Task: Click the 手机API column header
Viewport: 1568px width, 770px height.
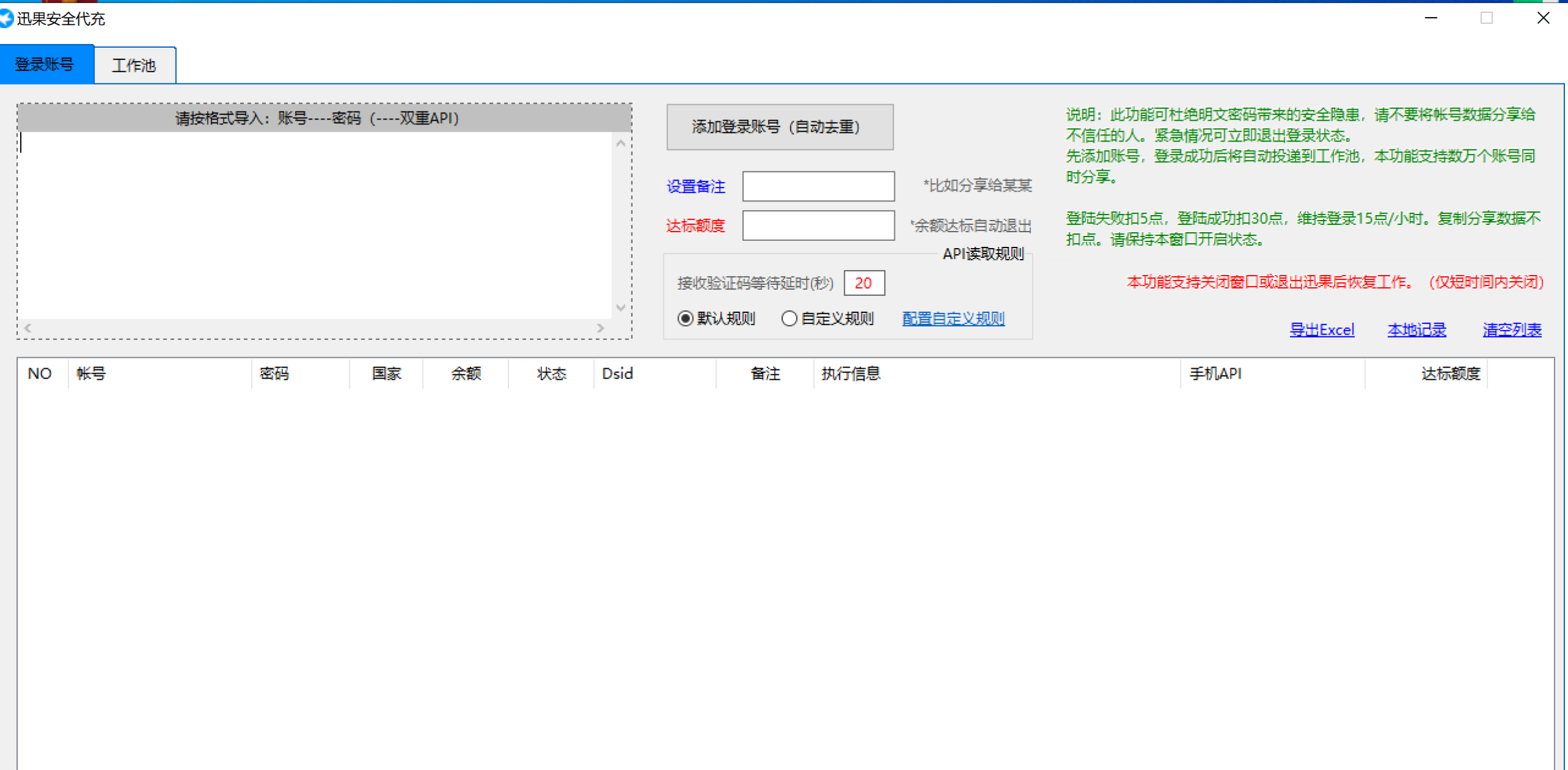Action: click(x=1273, y=374)
